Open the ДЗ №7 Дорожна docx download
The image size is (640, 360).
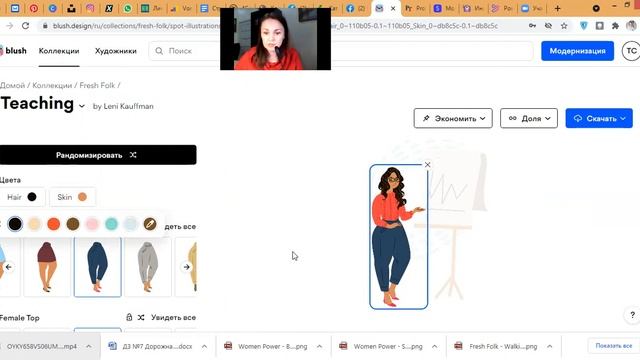pos(150,346)
